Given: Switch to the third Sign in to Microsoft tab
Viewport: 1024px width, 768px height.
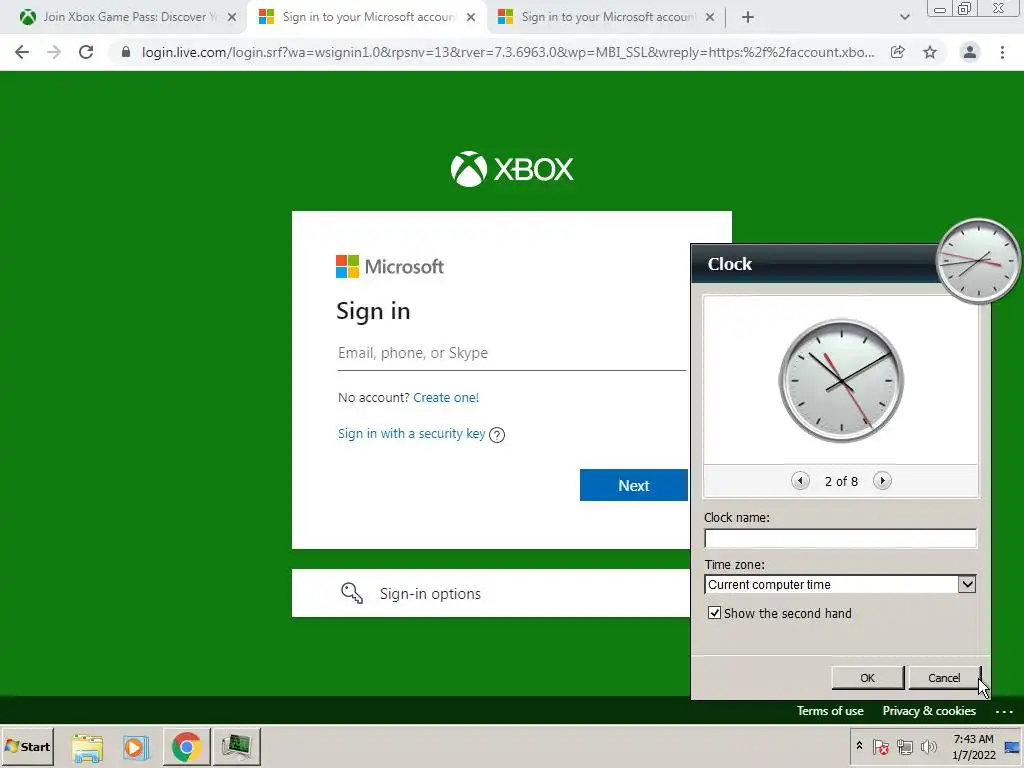Looking at the screenshot, I should coord(604,17).
